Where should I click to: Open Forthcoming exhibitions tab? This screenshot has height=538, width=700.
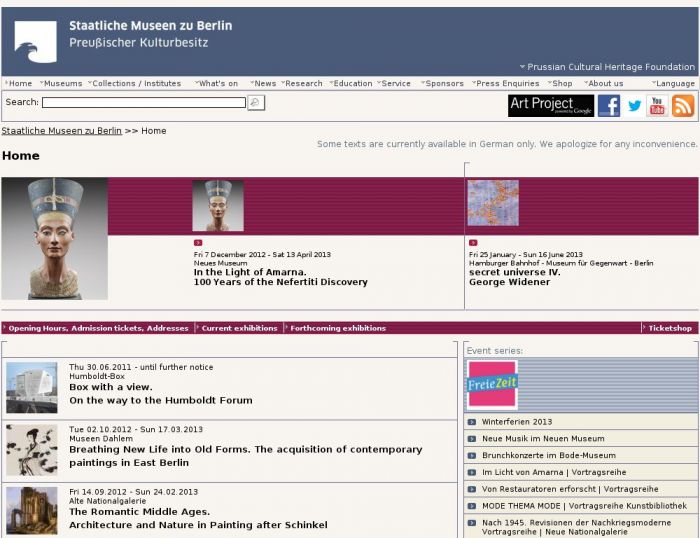[x=338, y=328]
